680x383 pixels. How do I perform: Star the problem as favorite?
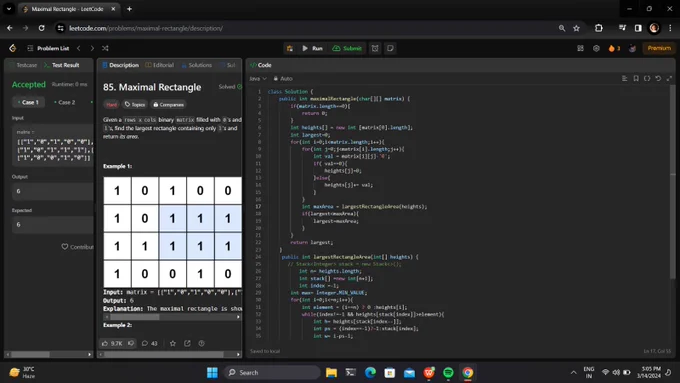(x=173, y=343)
